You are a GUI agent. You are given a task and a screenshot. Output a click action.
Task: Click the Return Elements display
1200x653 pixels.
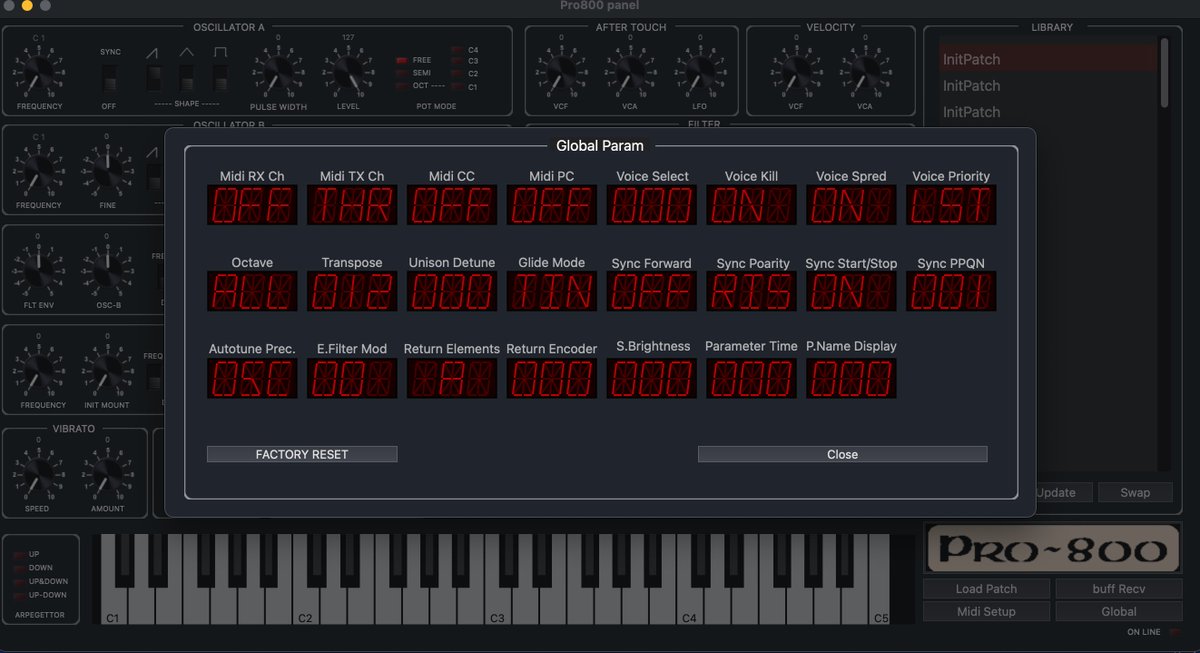(452, 379)
